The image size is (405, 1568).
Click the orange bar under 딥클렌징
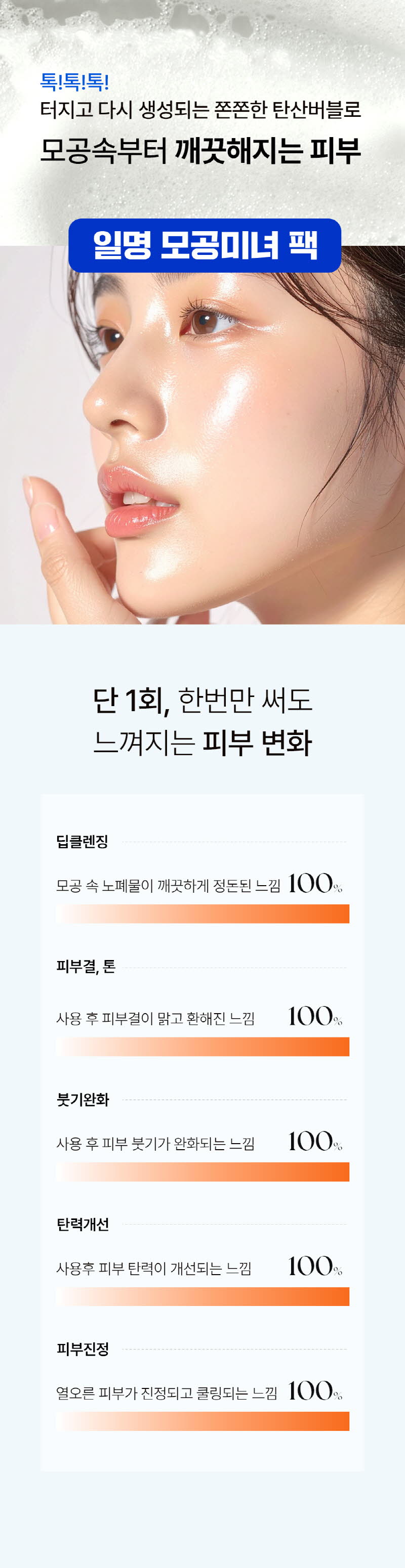[x=203, y=913]
